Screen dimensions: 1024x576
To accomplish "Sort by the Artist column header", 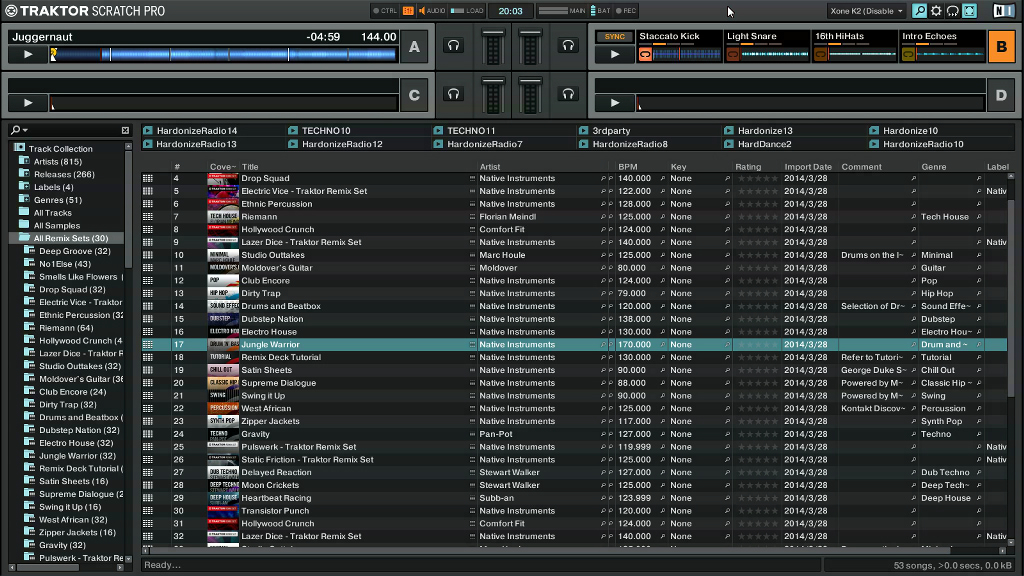I will pos(490,167).
